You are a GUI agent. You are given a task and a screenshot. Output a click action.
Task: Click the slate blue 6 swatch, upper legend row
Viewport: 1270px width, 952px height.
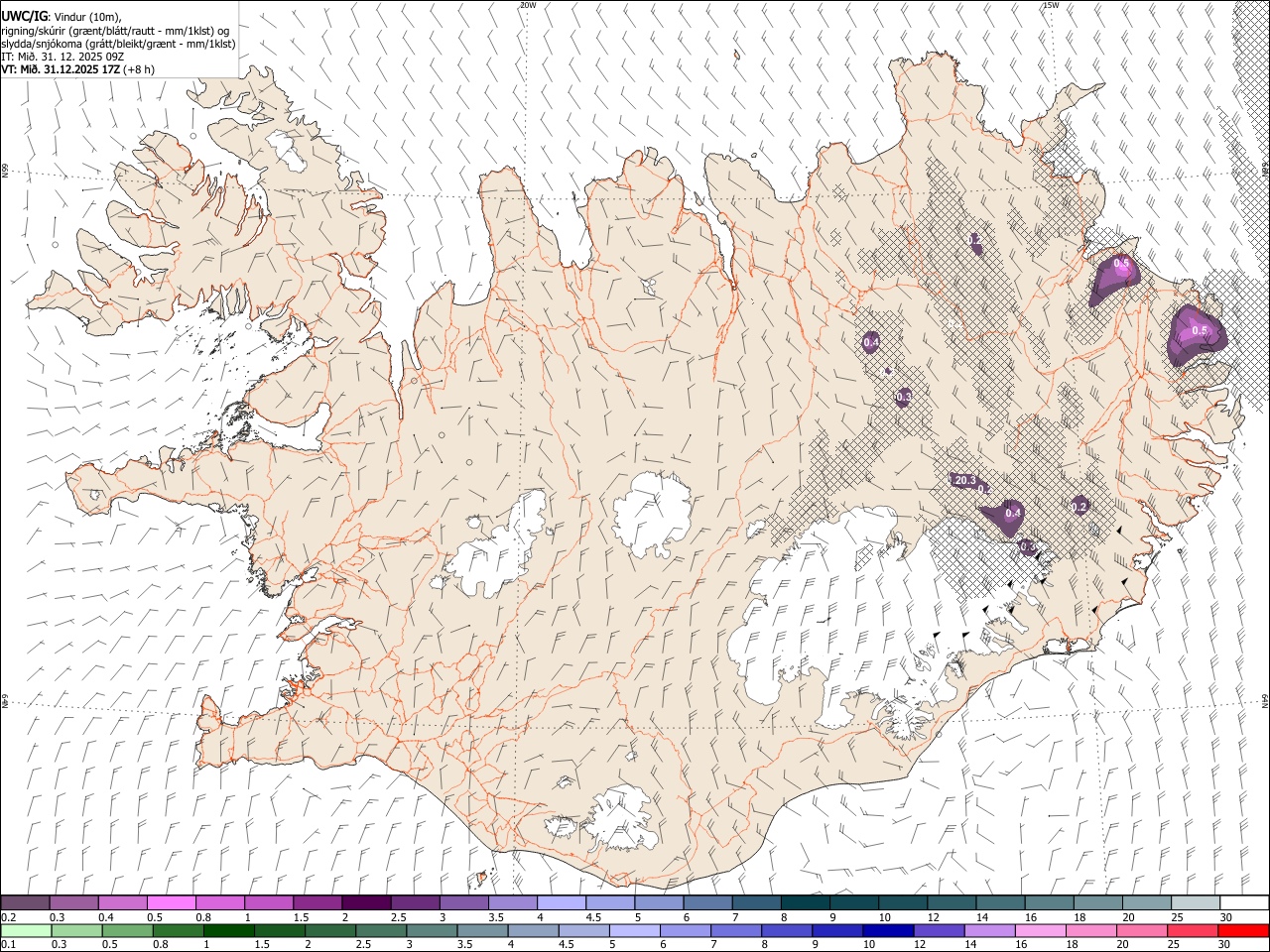pos(707,902)
